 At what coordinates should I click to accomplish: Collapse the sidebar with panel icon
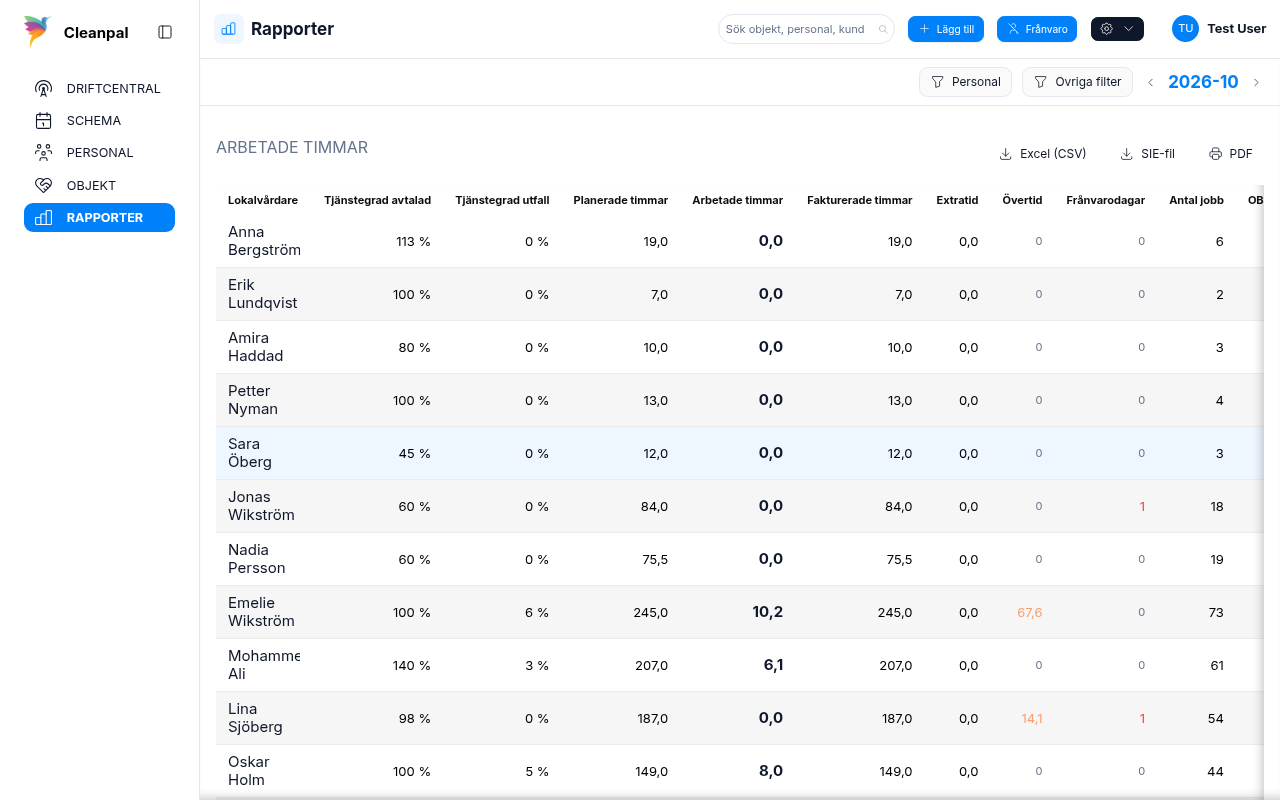[x=165, y=32]
